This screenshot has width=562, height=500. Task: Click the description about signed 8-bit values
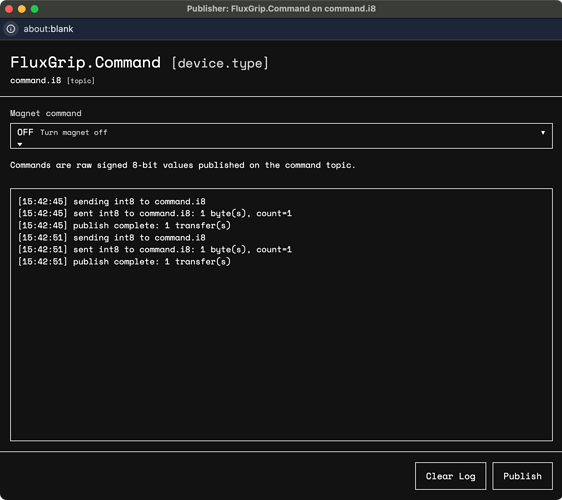(x=182, y=165)
